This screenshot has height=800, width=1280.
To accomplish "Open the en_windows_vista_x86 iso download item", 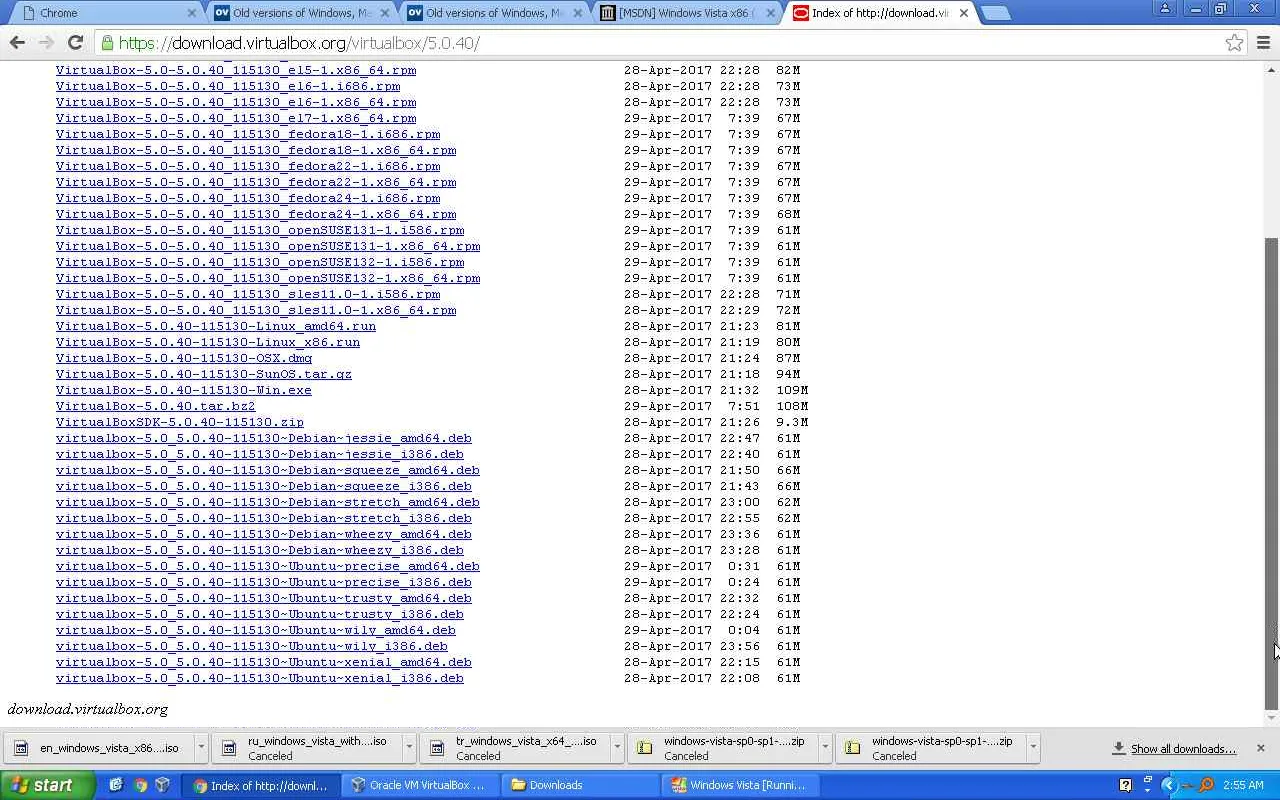I will coord(99,748).
